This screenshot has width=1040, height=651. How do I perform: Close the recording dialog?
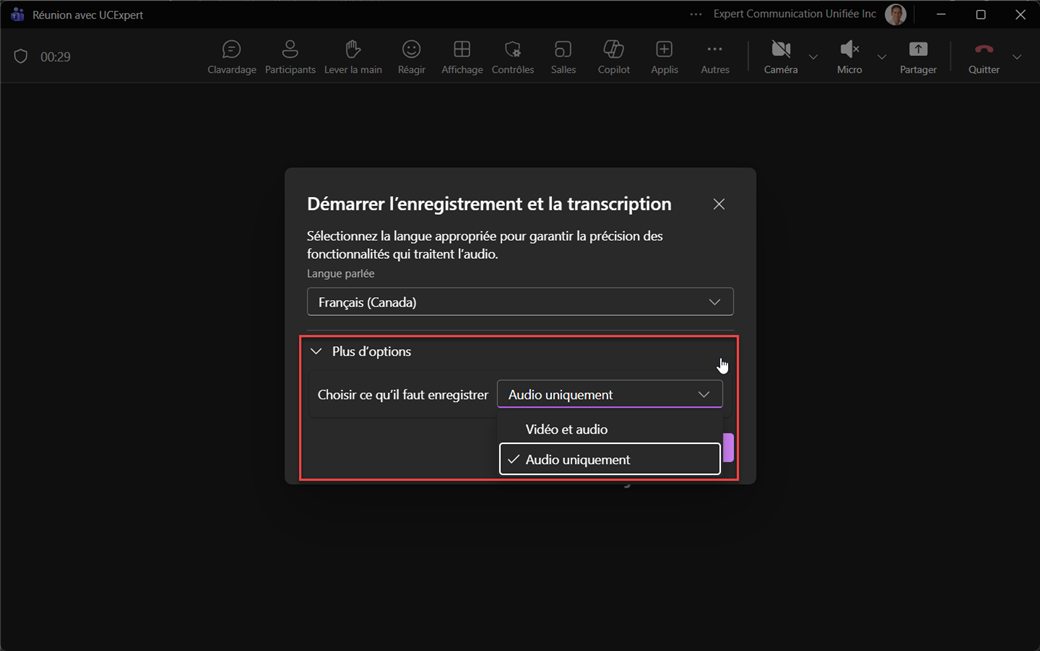[x=718, y=204]
